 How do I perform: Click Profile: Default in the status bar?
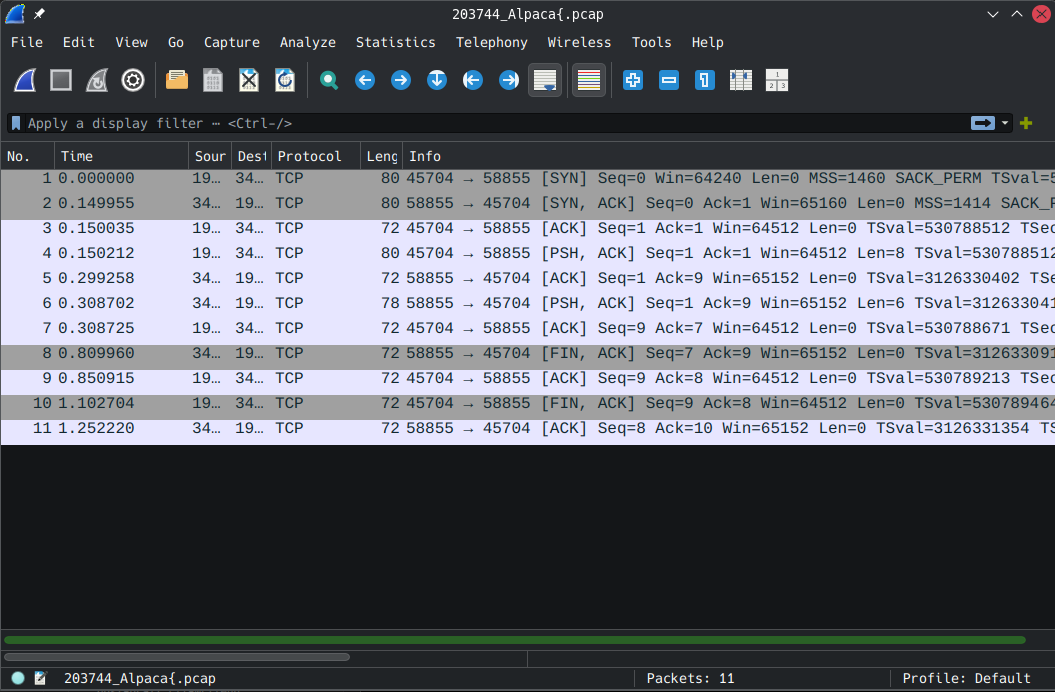[966, 678]
